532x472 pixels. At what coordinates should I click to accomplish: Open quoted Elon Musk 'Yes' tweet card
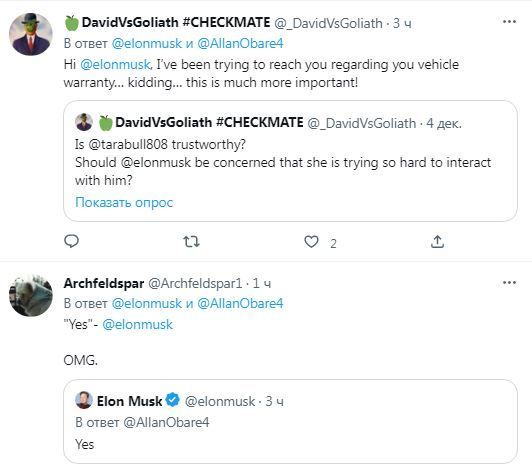pyautogui.click(x=290, y=421)
